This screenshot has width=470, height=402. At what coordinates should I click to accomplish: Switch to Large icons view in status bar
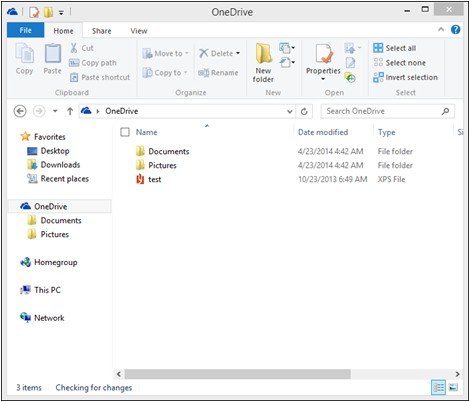(x=453, y=387)
